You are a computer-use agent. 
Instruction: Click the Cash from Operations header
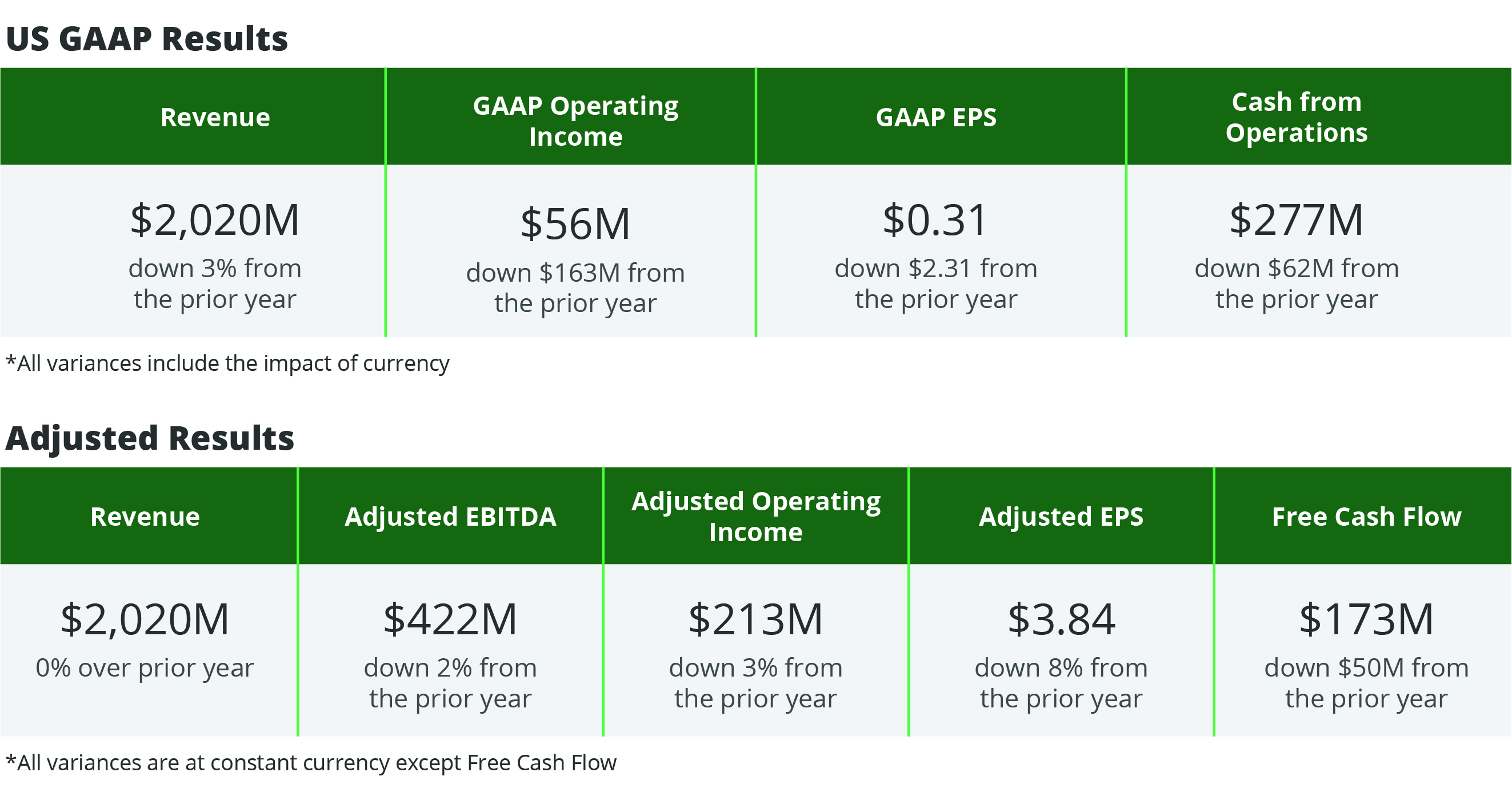coord(1296,117)
